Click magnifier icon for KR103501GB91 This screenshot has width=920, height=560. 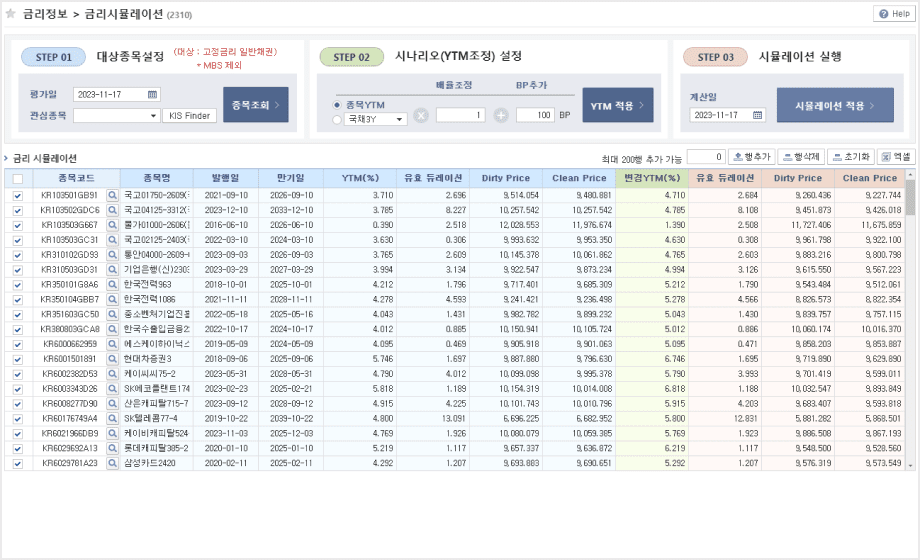click(x=112, y=195)
